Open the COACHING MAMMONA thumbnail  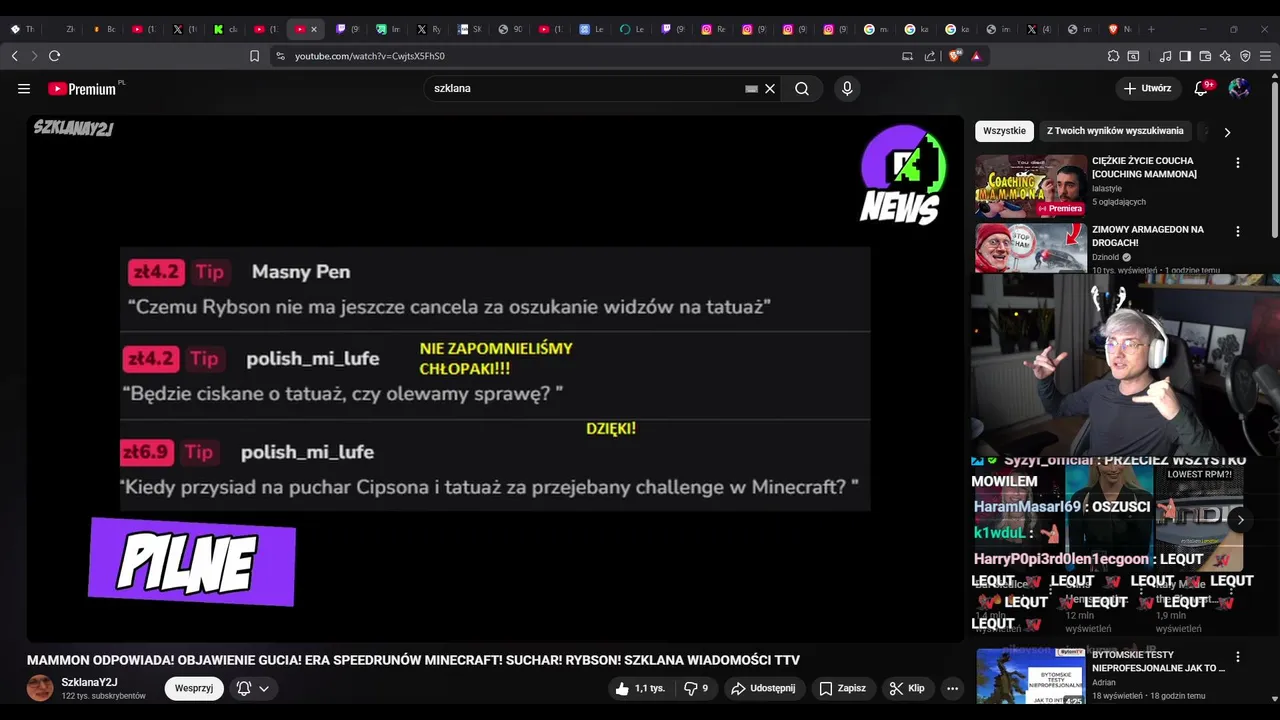pyautogui.click(x=1031, y=185)
